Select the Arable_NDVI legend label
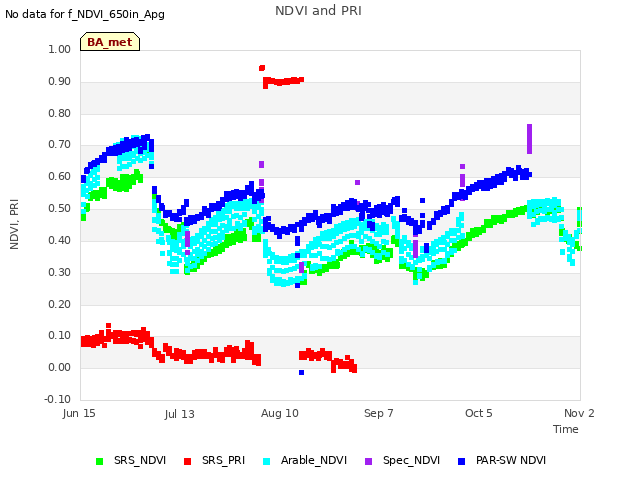Image resolution: width=640 pixels, height=480 pixels. 314,460
